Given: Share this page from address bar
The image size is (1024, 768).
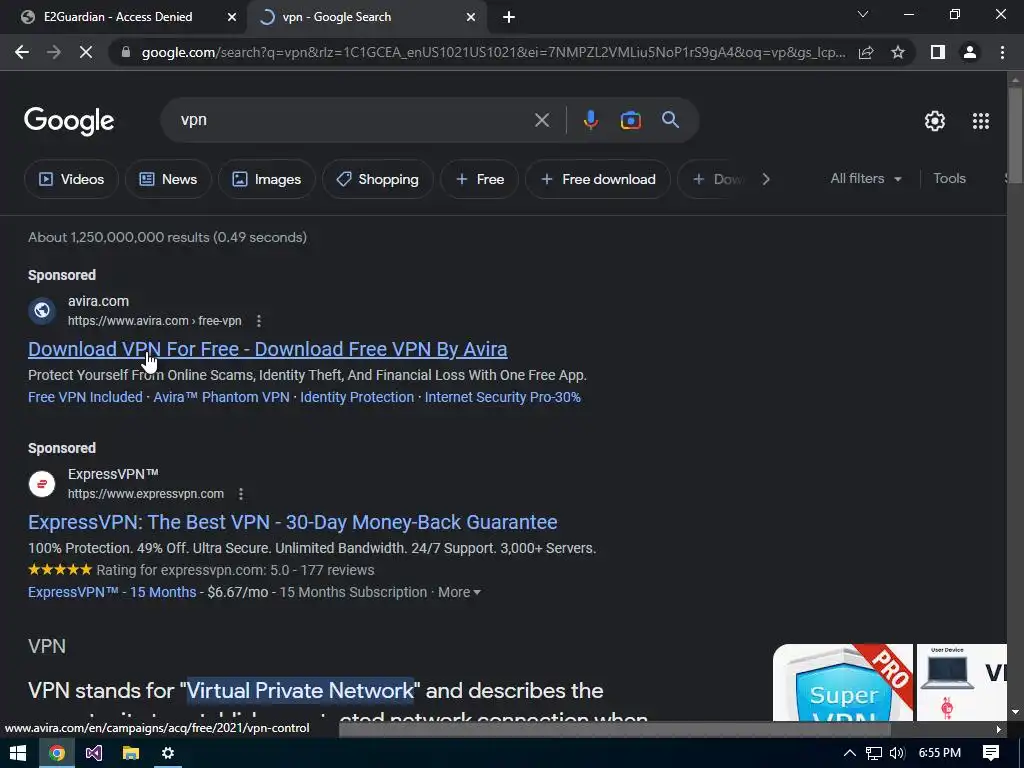Looking at the screenshot, I should (x=866, y=52).
